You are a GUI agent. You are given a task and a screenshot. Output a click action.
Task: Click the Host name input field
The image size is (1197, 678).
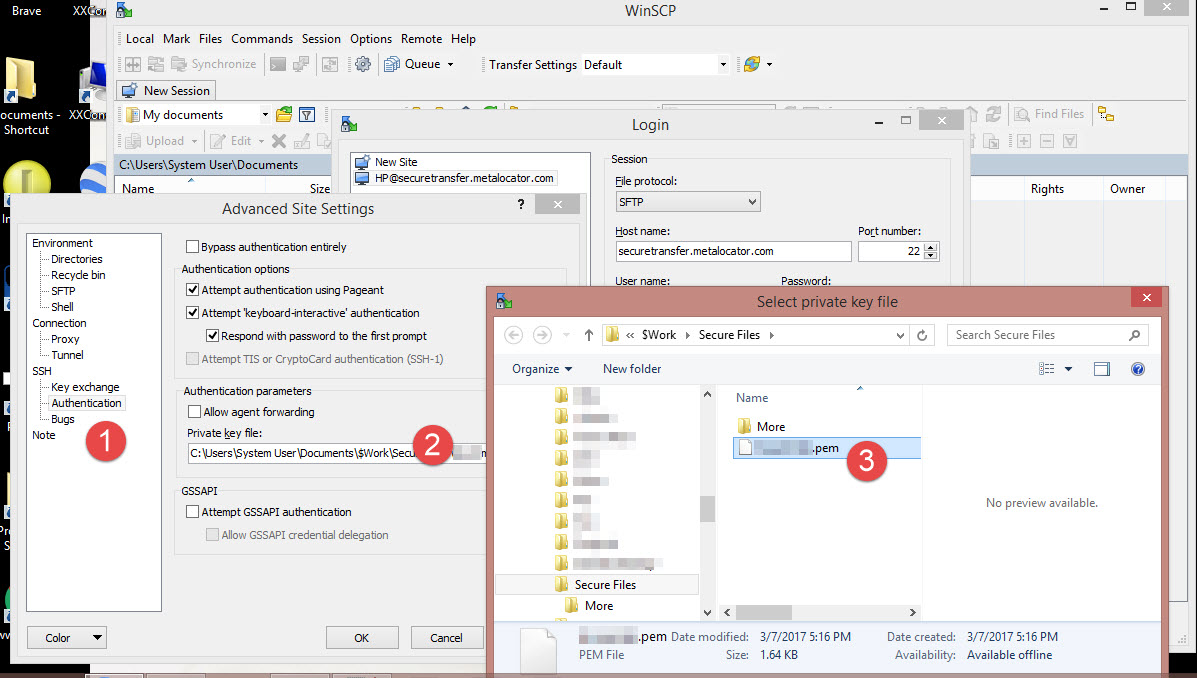(733, 251)
